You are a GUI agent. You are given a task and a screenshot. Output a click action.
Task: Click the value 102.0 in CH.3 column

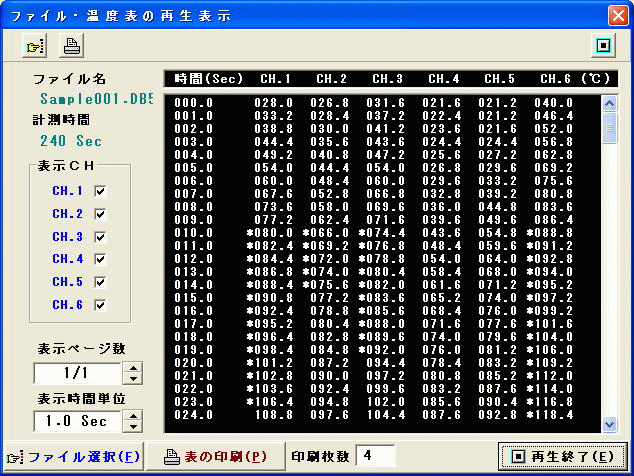pyautogui.click(x=386, y=402)
